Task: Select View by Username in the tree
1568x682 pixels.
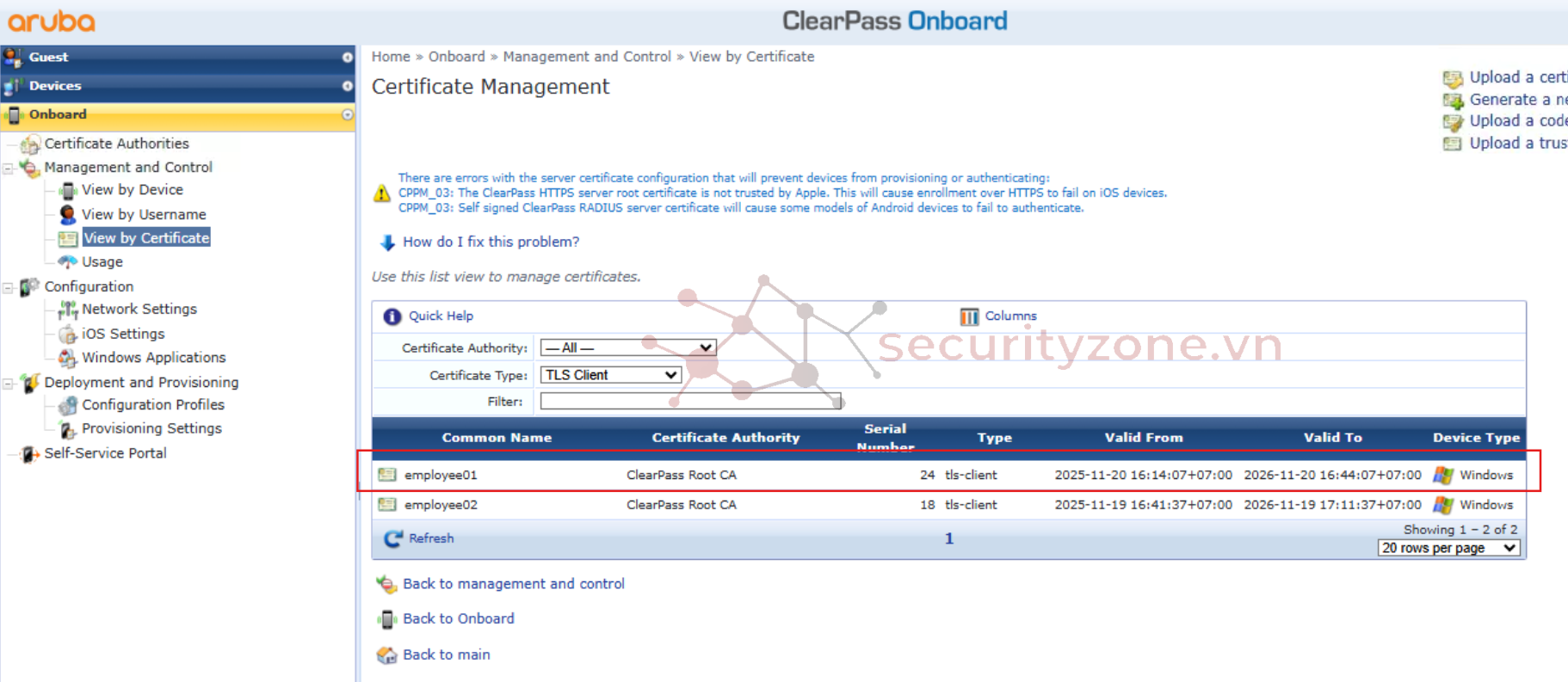Action: click(x=144, y=214)
